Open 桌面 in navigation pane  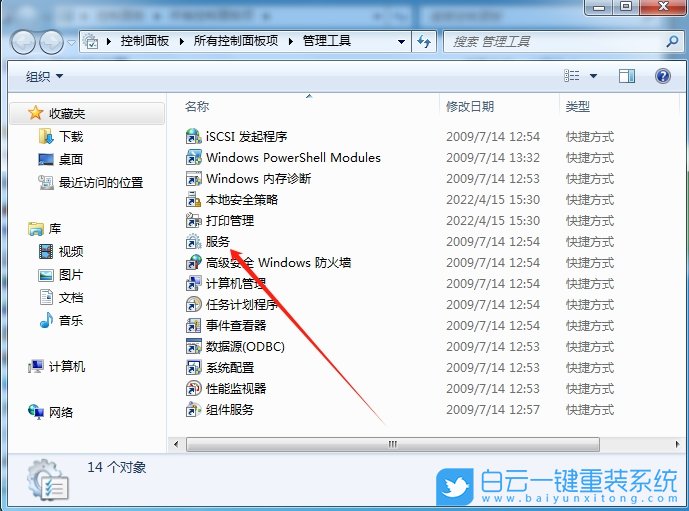[x=71, y=159]
